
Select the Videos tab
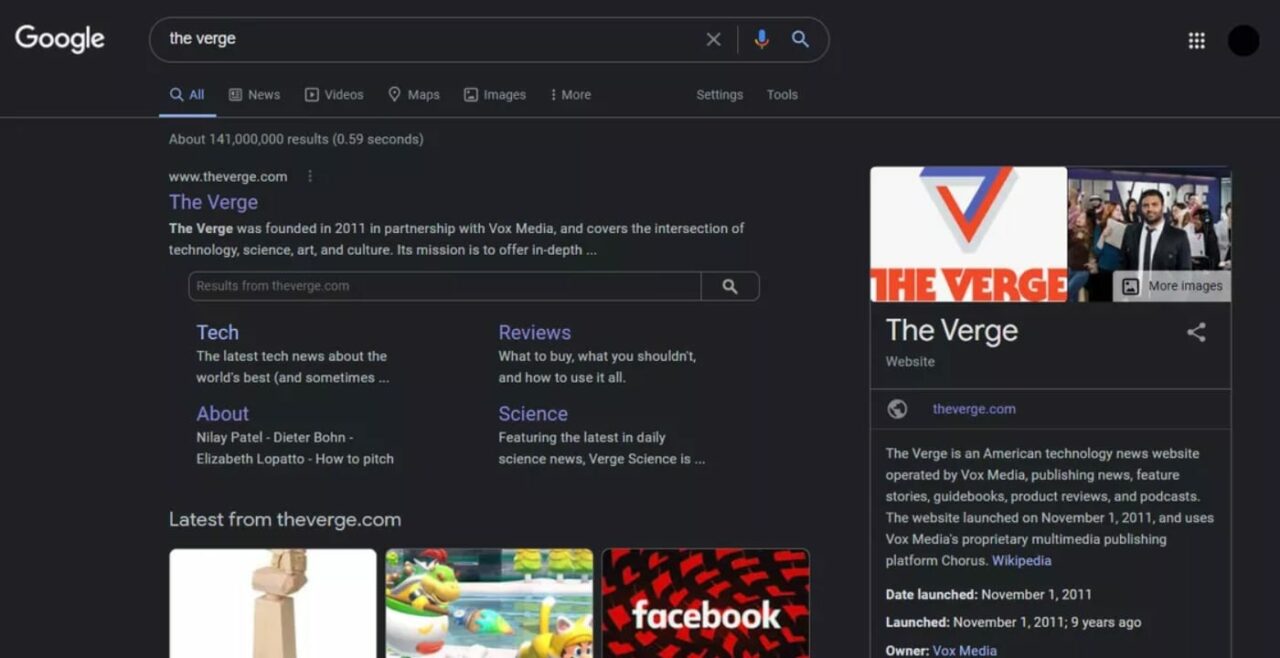pos(334,95)
